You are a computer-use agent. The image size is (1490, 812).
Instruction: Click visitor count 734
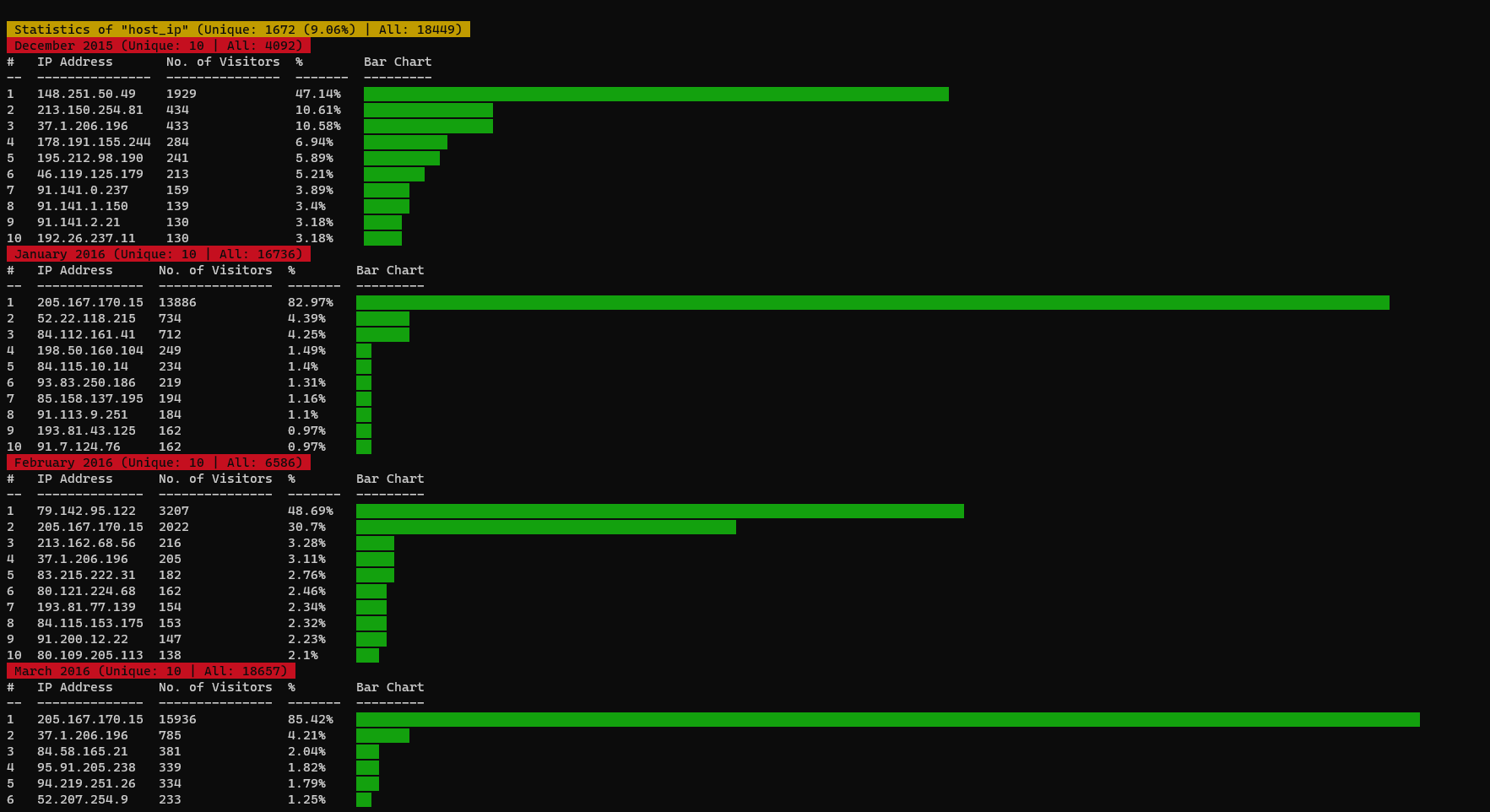click(170, 318)
